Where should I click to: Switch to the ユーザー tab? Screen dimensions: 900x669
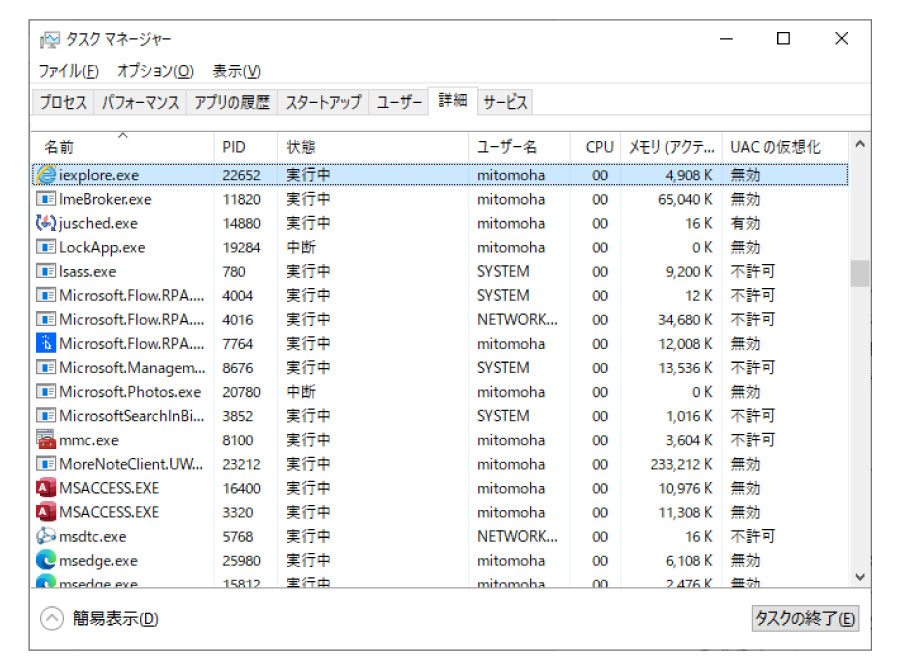[399, 102]
